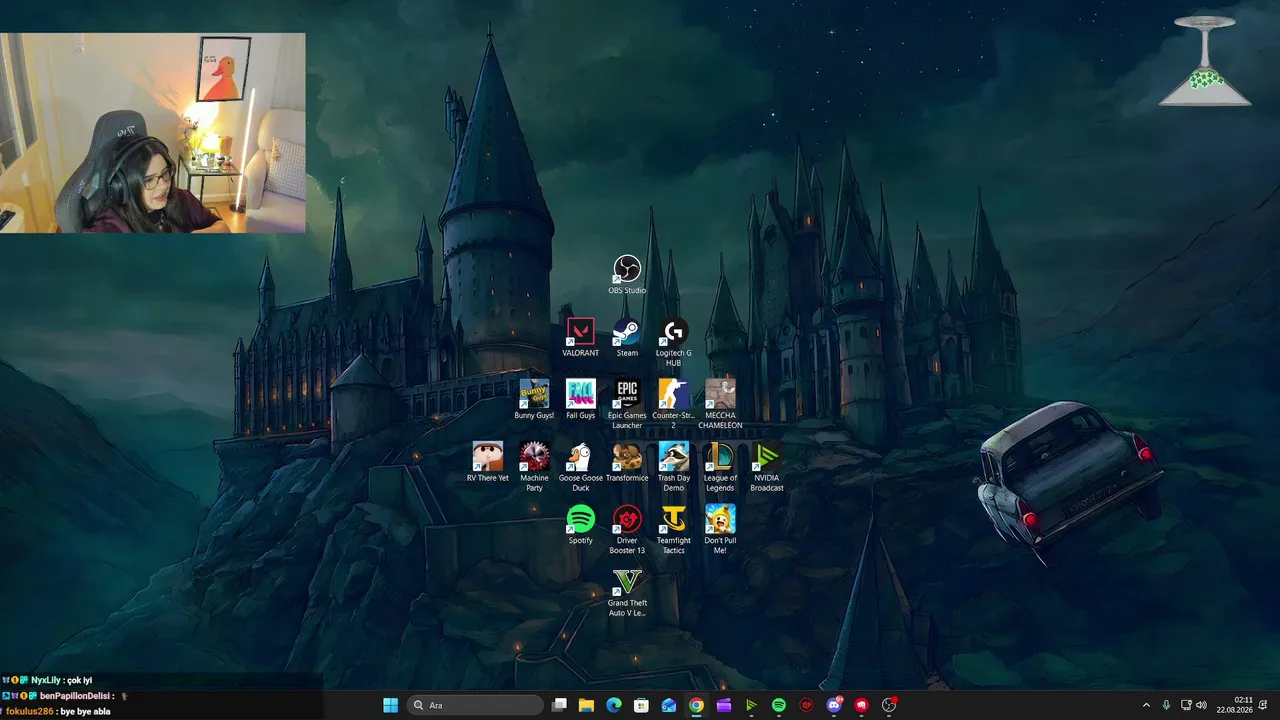Open the purple clapperboard app in taskbar
This screenshot has width=1280, height=720.
[724, 705]
